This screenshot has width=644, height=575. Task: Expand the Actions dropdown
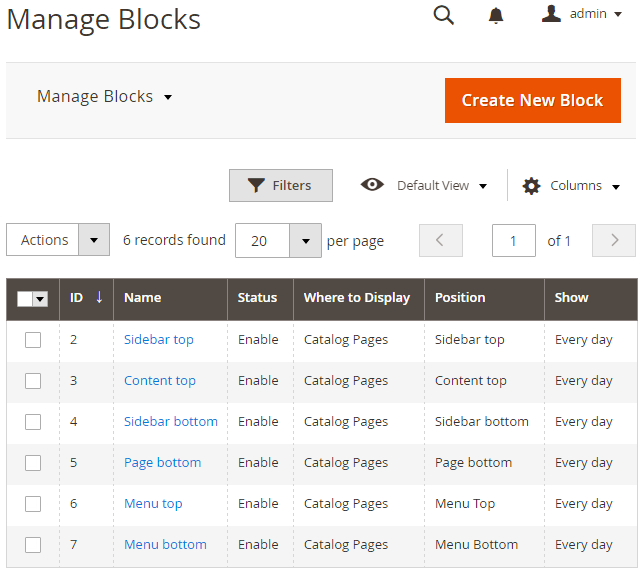(94, 240)
